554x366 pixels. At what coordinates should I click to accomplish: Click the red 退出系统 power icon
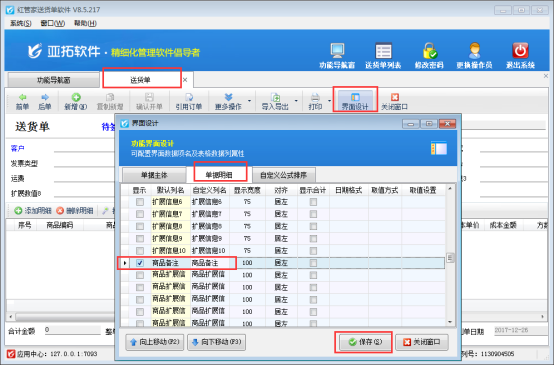pyautogui.click(x=520, y=51)
